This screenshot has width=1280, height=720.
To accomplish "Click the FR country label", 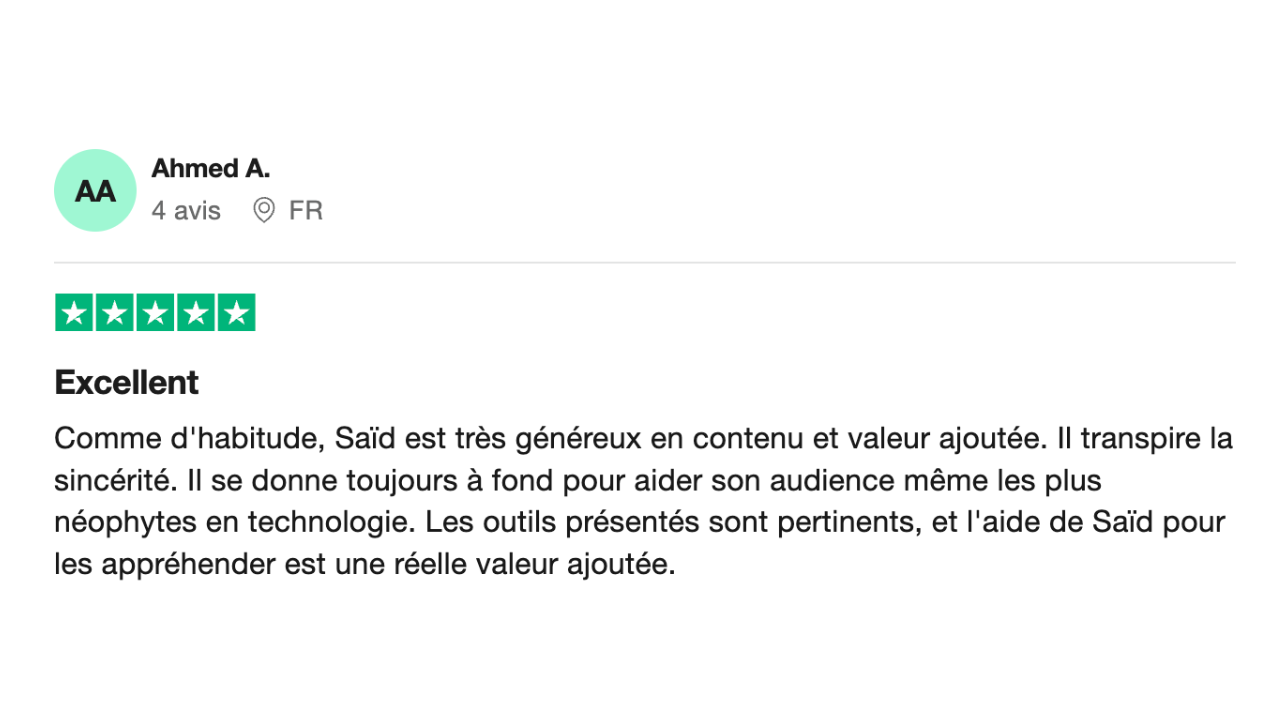I will (x=305, y=211).
